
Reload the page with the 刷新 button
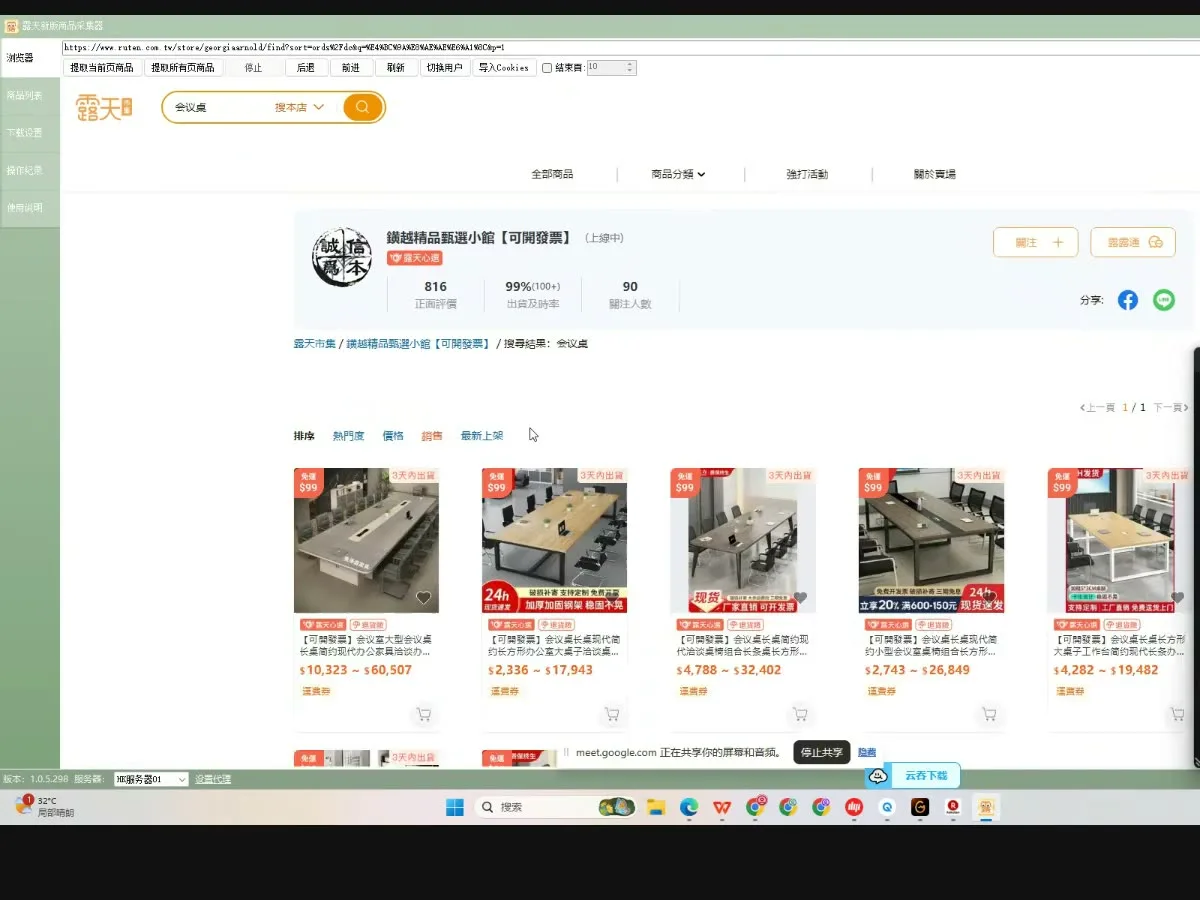coord(396,68)
